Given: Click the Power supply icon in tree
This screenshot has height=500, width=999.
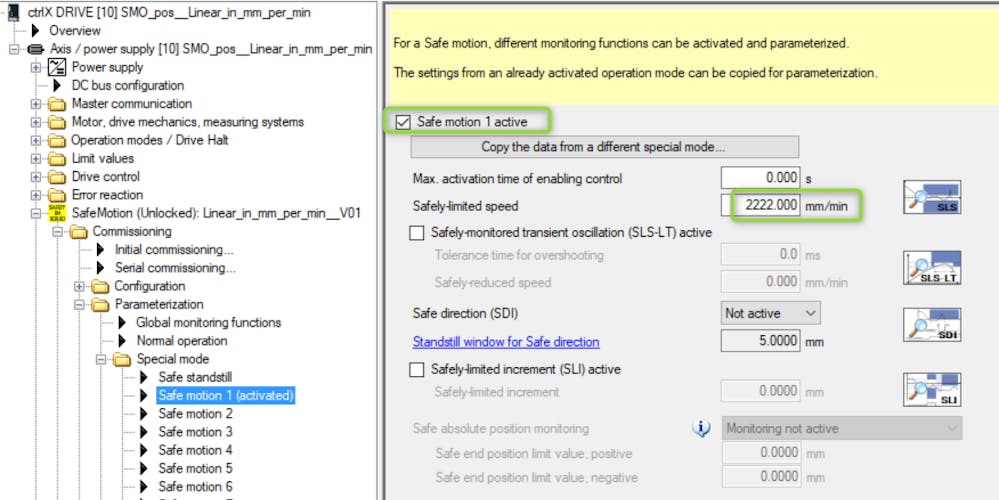Looking at the screenshot, I should 57,67.
